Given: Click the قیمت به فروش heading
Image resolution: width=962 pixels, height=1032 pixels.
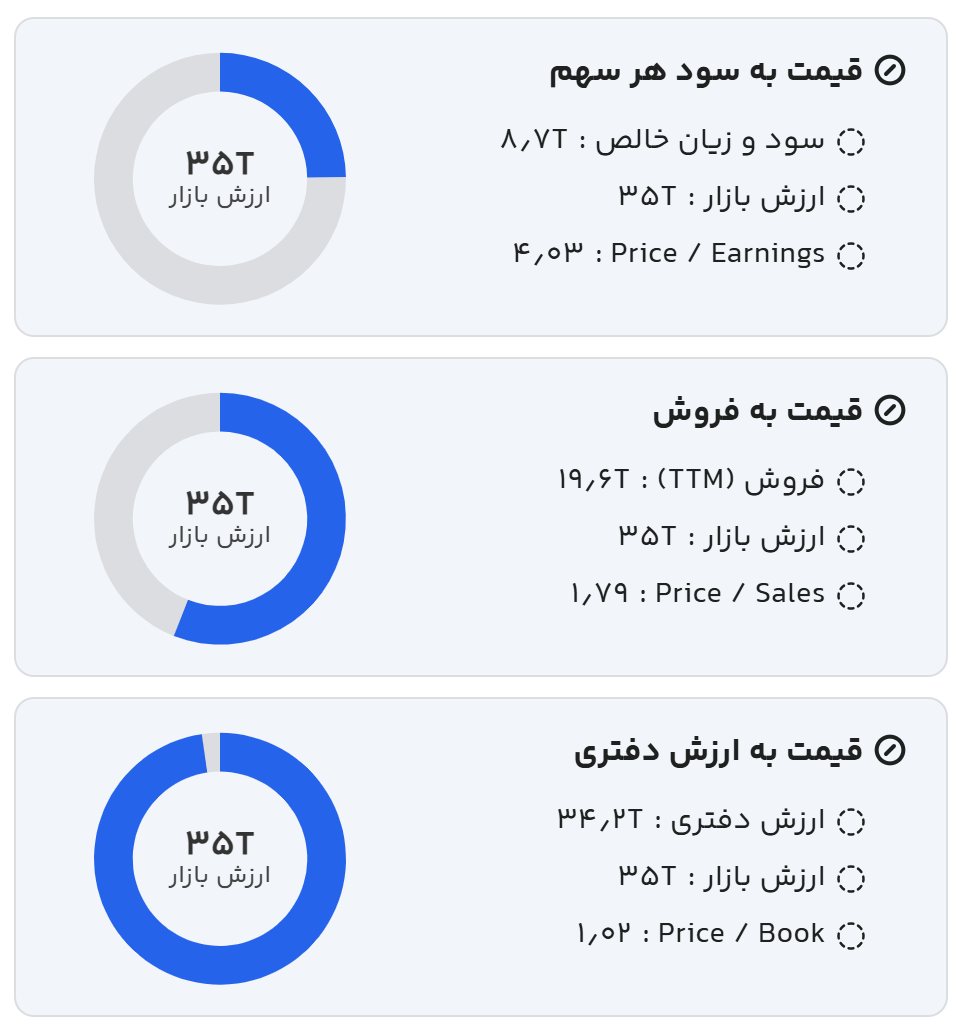Looking at the screenshot, I should pyautogui.click(x=757, y=411).
